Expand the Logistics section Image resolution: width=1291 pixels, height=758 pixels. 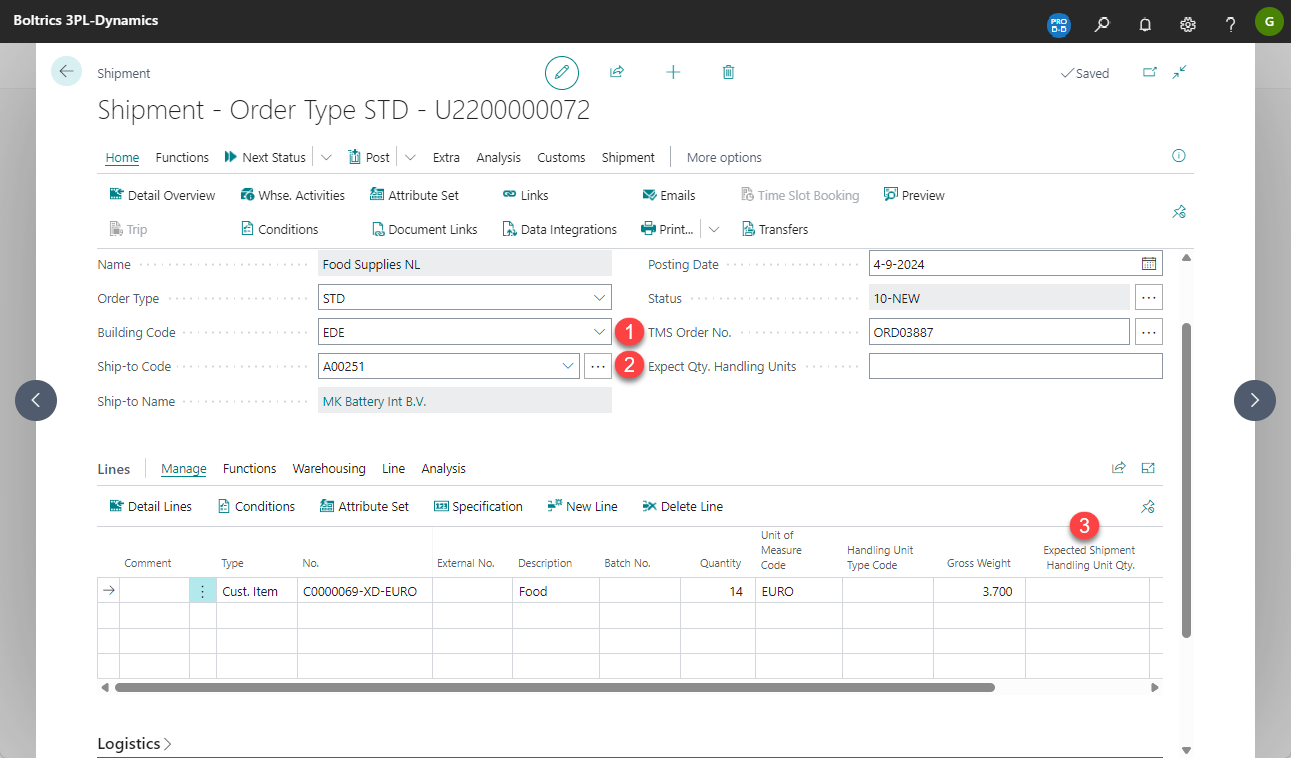coord(135,744)
